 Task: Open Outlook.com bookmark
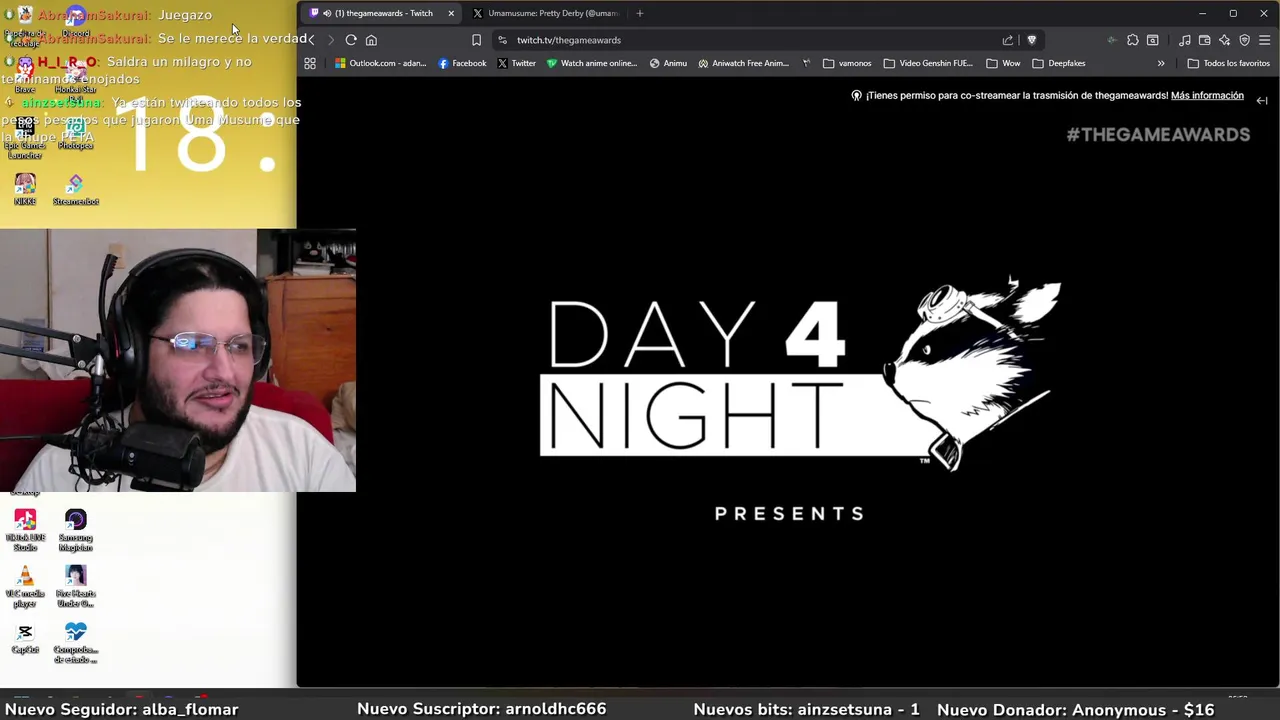pos(381,63)
